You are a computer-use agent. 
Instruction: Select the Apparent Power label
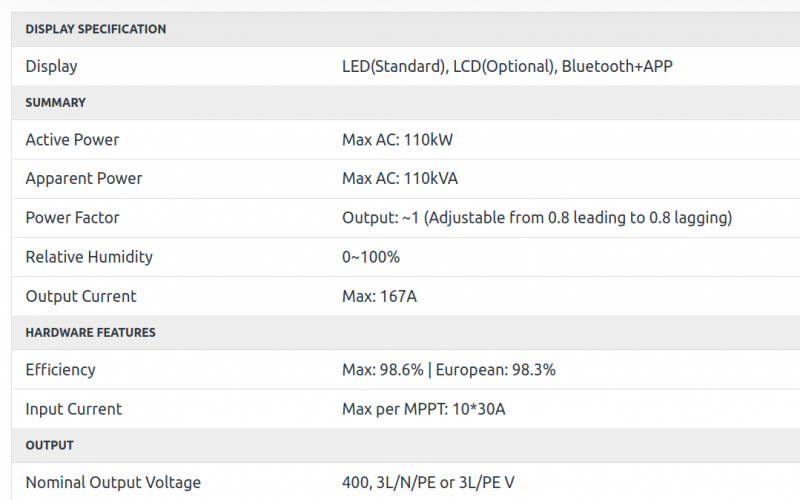click(84, 179)
